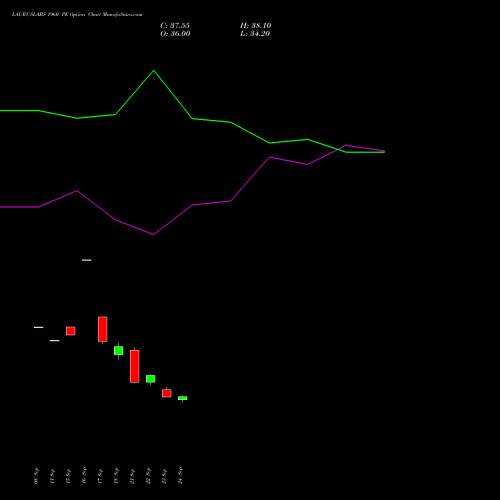500x500 pixels.
Task: Click the 21 Sep date axis label
Action: tap(132, 476)
